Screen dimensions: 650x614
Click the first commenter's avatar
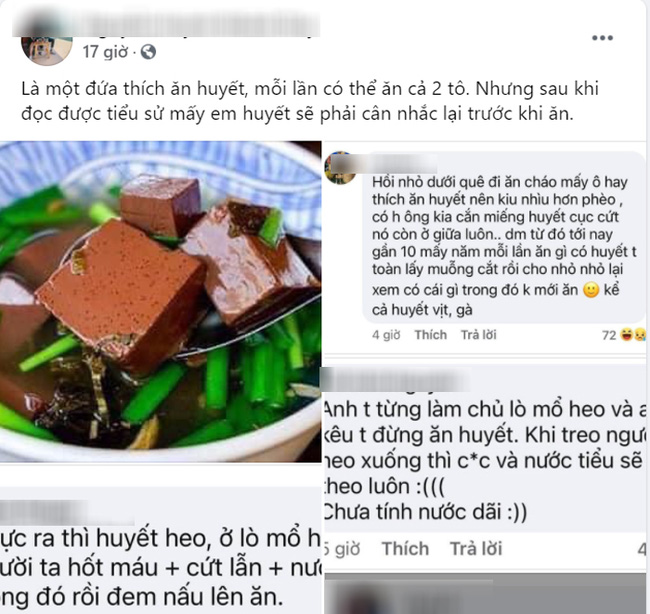pyautogui.click(x=341, y=168)
